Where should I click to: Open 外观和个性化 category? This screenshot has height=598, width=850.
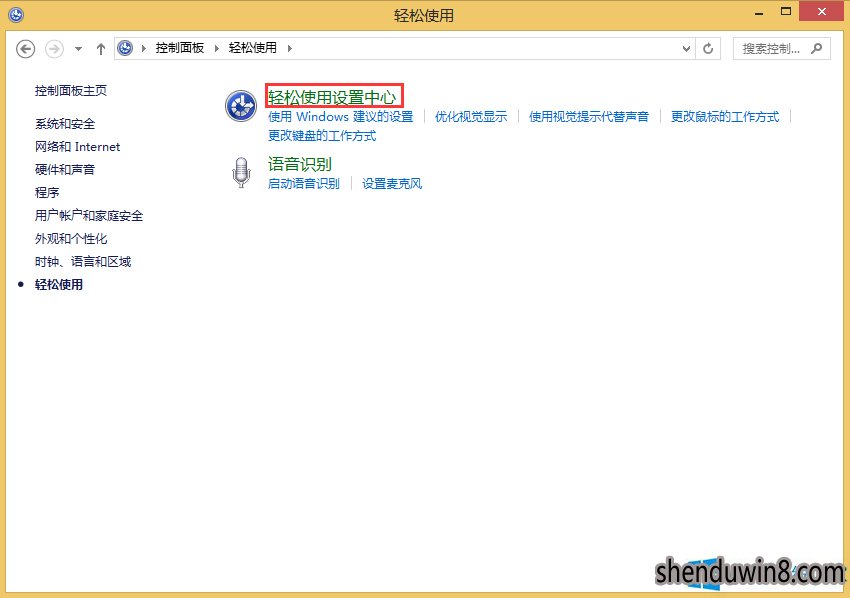point(71,239)
